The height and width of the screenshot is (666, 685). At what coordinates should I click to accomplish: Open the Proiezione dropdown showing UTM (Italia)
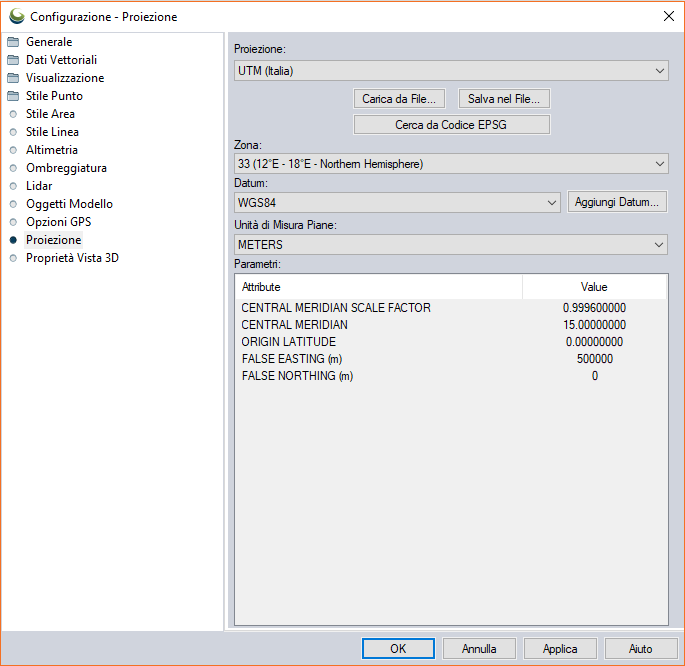point(450,71)
